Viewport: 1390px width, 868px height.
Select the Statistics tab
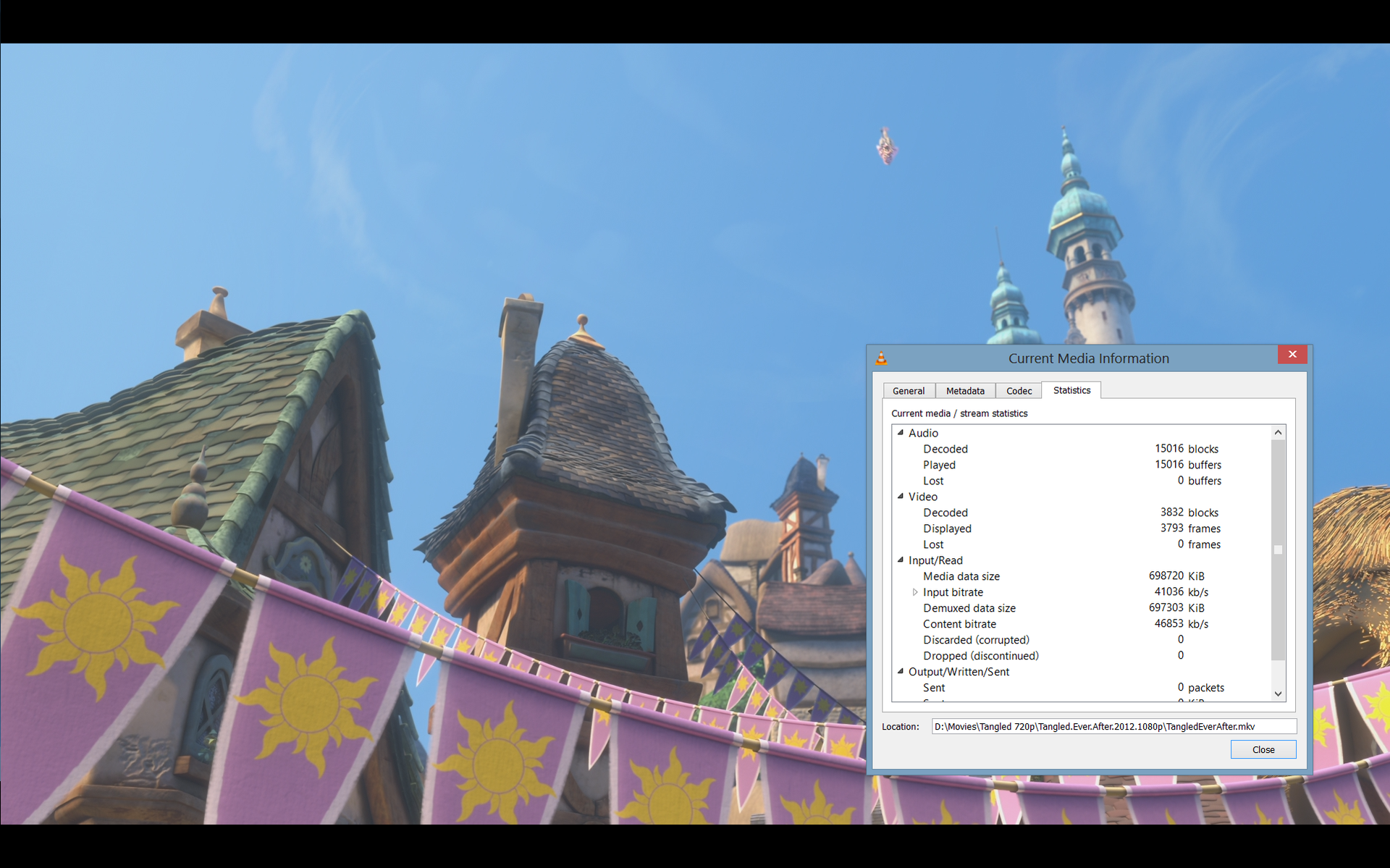(x=1071, y=390)
